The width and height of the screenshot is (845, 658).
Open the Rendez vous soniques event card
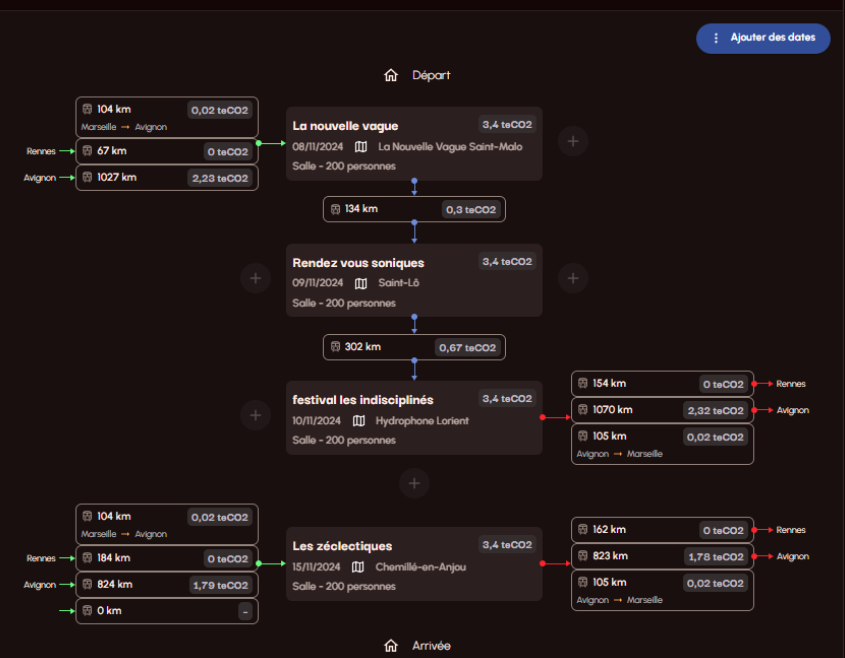point(414,280)
